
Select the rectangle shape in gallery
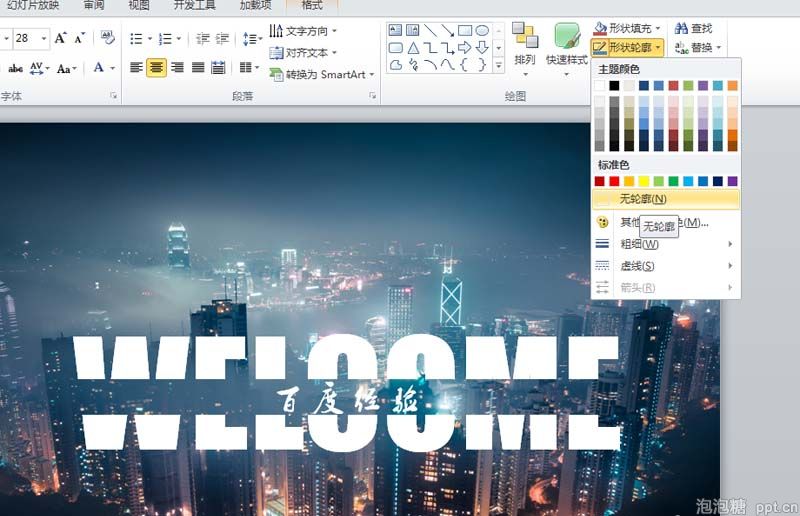[464, 31]
